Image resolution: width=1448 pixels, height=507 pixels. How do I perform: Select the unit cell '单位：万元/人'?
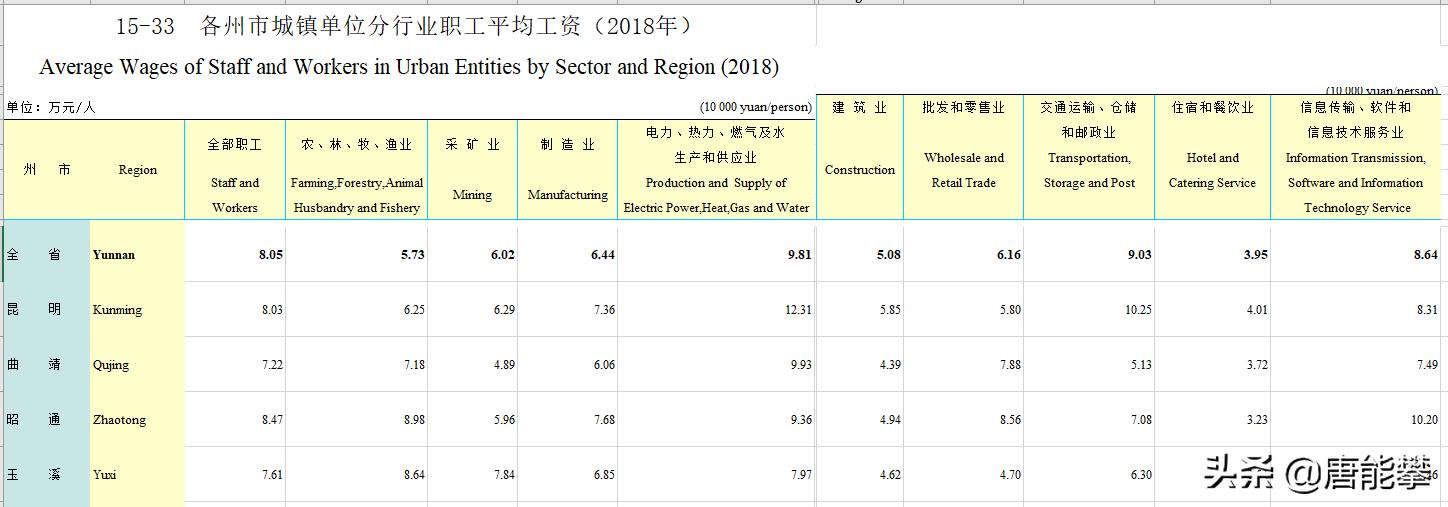pos(50,107)
